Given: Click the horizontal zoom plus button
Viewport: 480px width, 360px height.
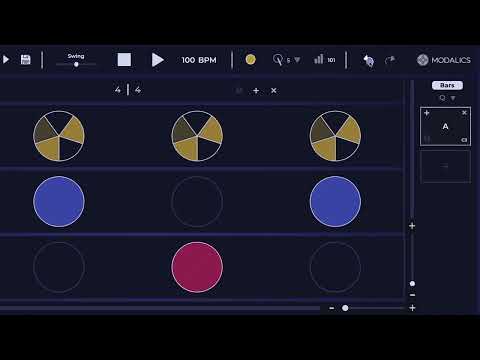Looking at the screenshot, I should pos(412,308).
